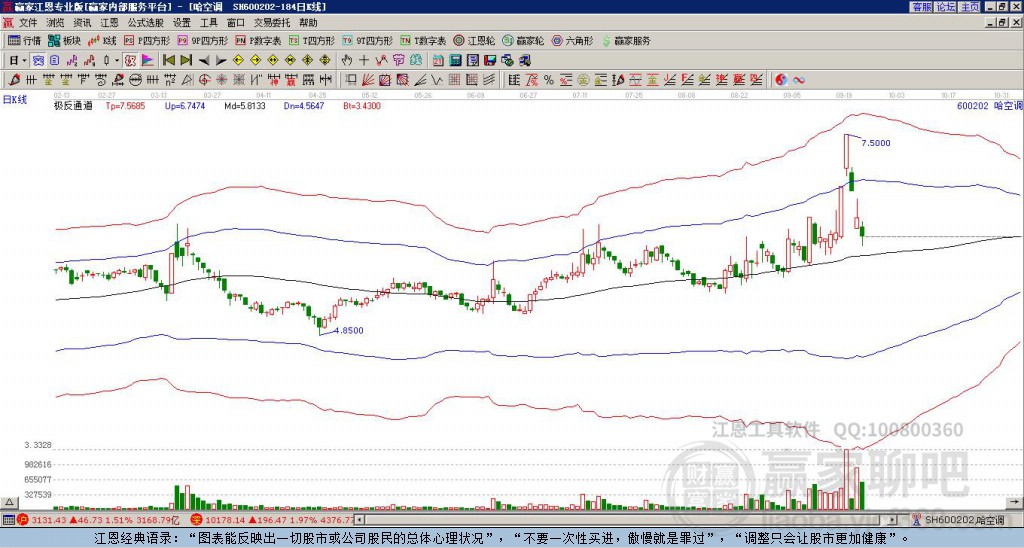Click the 板块 toolbar button
The width and height of the screenshot is (1024, 548).
tap(64, 40)
